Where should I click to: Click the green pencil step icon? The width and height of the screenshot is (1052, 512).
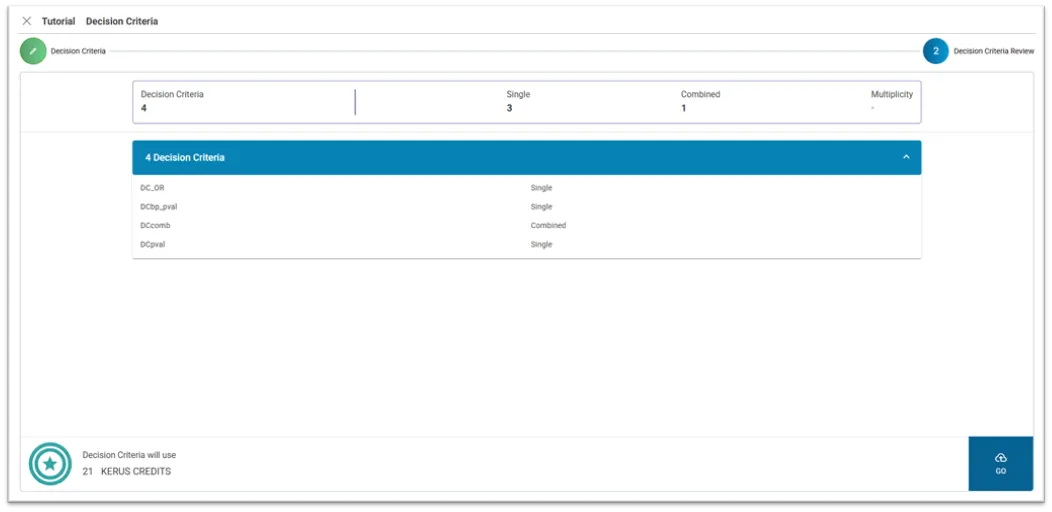(33, 51)
